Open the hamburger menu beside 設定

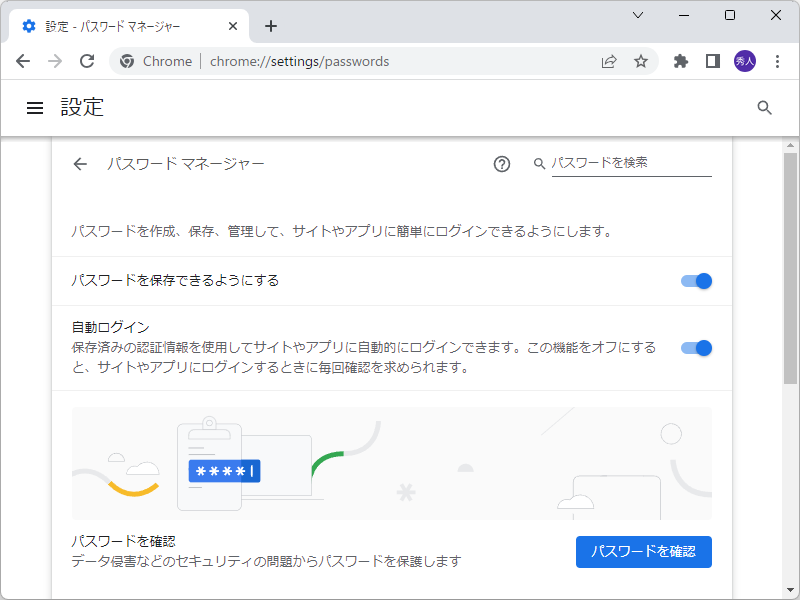click(35, 108)
